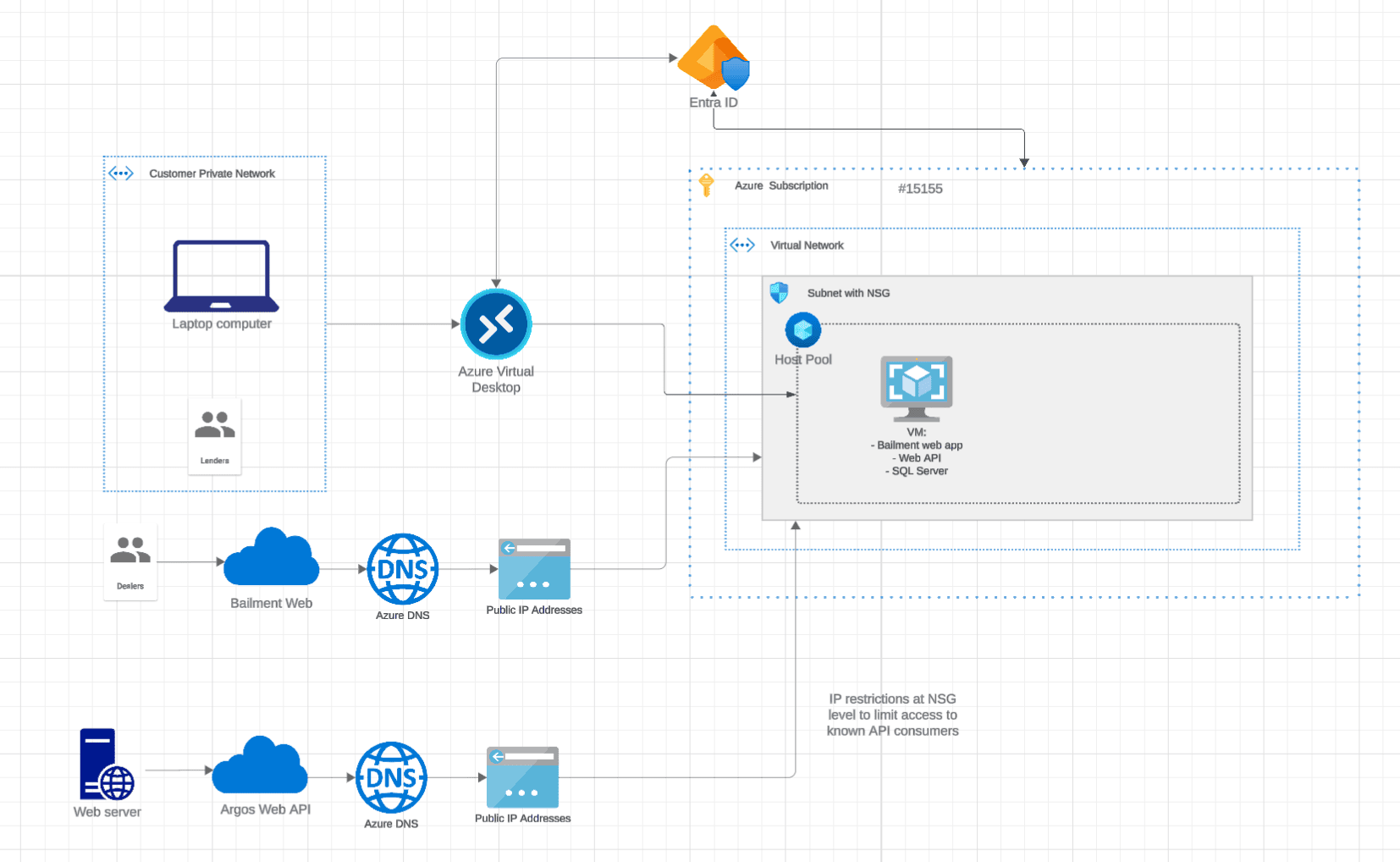Click the Customer Private Network bracket icon
Screen dimensions: 1400x862
coord(121,174)
